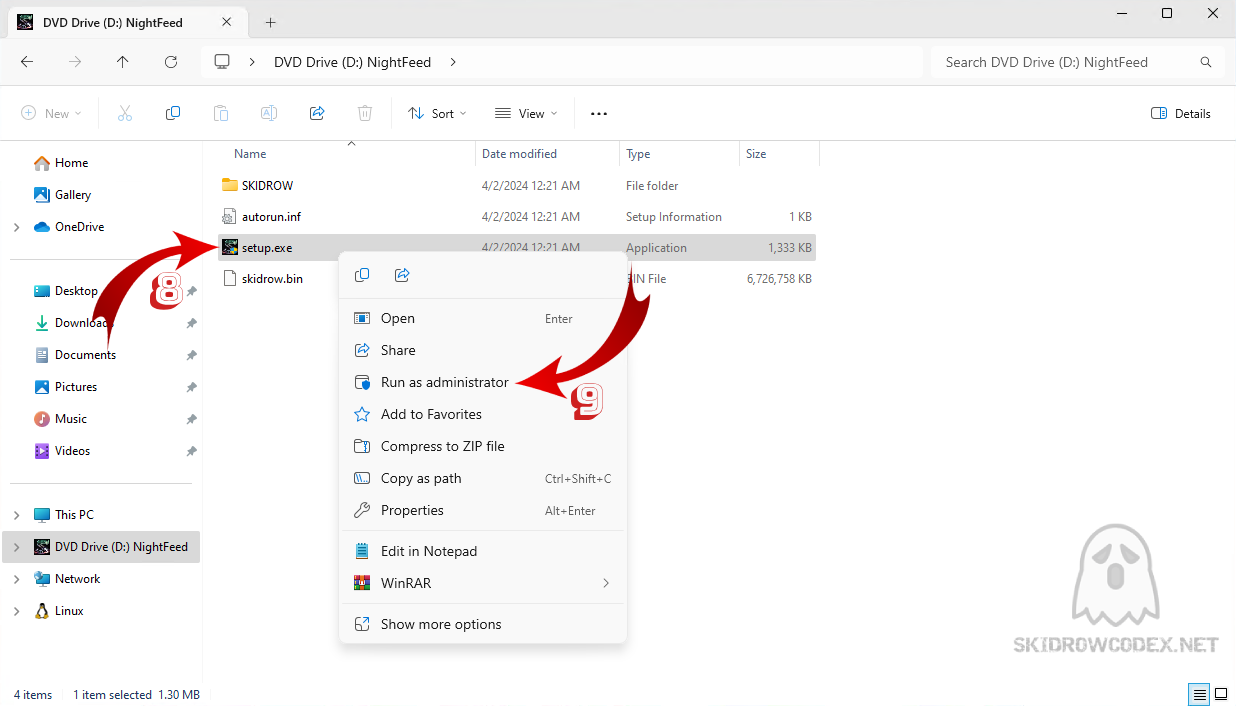The image size is (1236, 706).
Task: Expand the This PC tree node
Action: pyautogui.click(x=16, y=515)
